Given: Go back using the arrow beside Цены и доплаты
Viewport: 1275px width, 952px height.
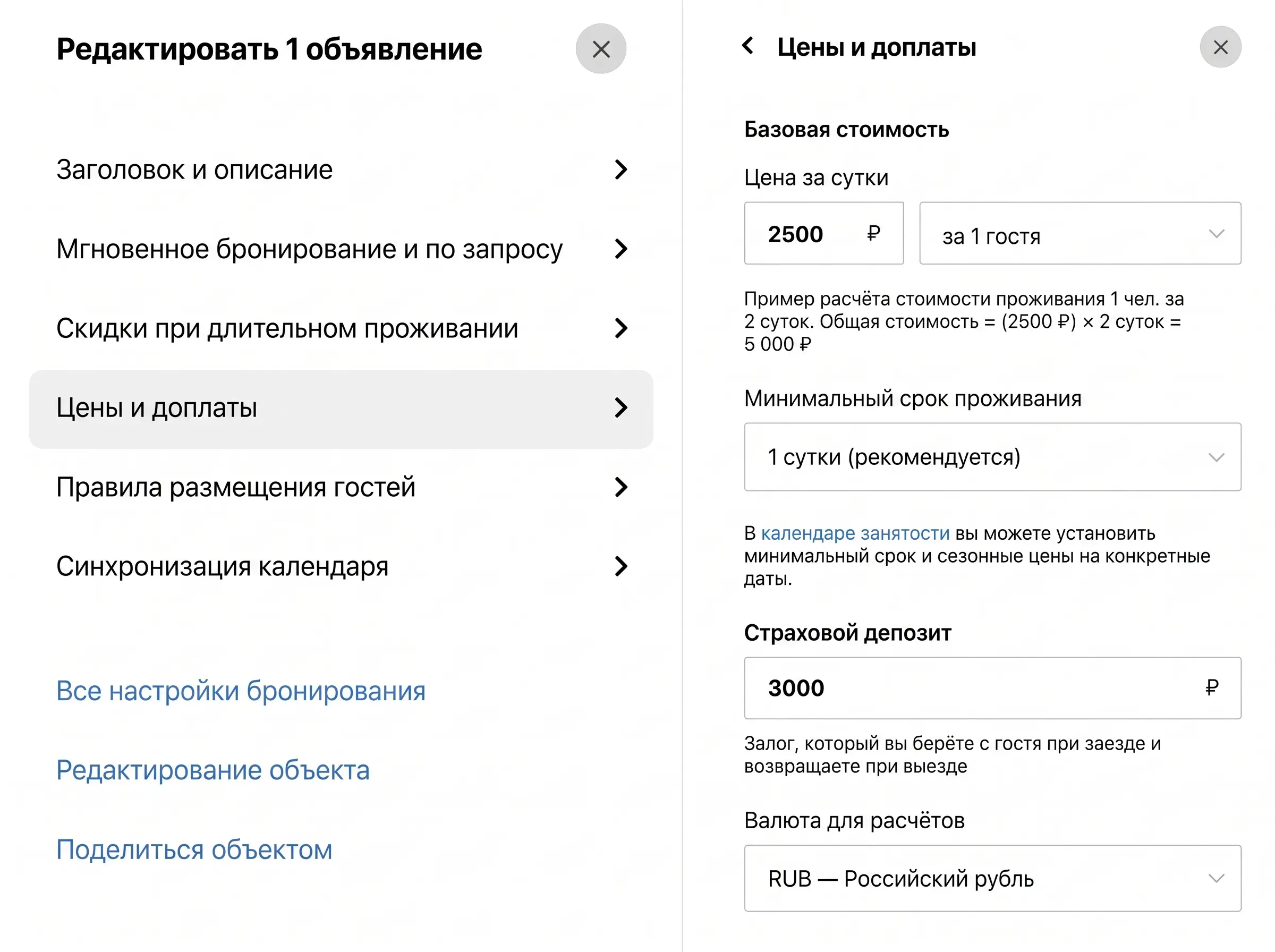Looking at the screenshot, I should coord(748,46).
